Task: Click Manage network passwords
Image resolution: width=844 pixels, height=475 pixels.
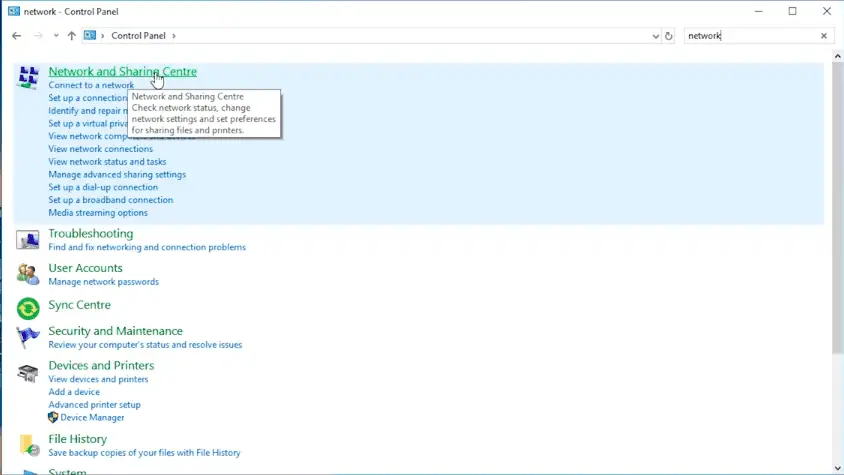Action: (103, 282)
